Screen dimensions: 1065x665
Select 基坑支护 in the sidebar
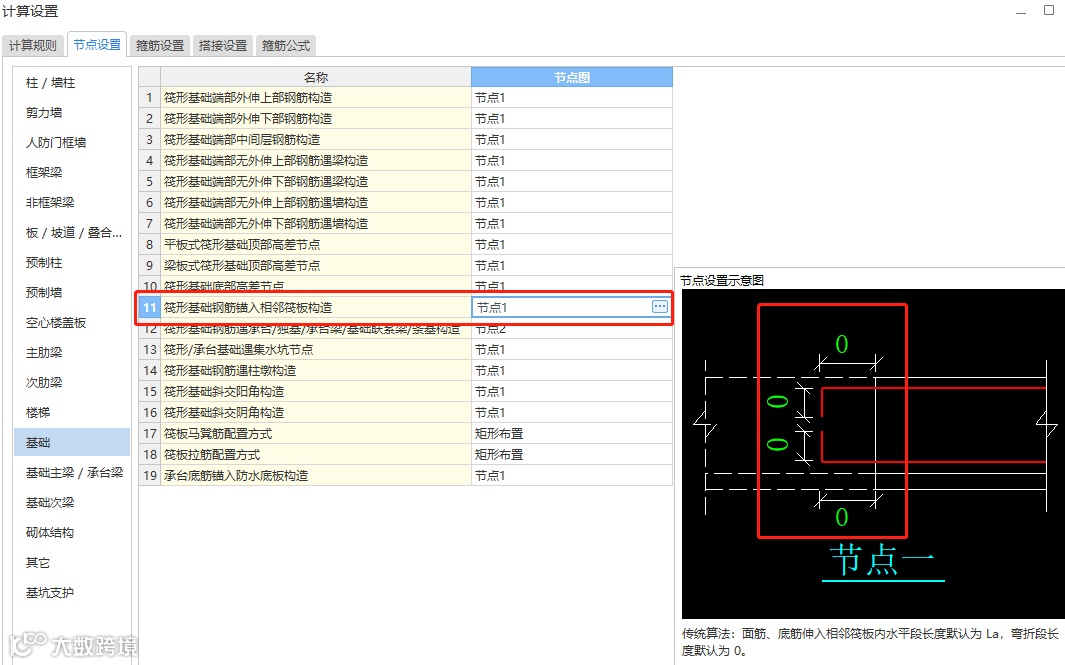coord(50,592)
